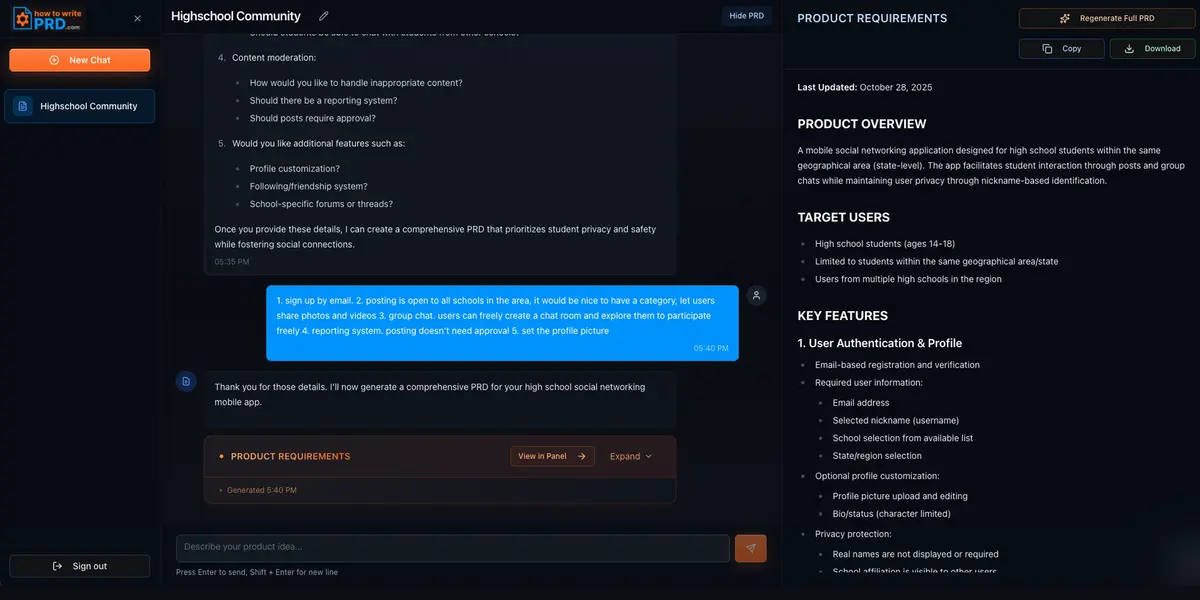Viewport: 1200px width, 600px height.
Task: Start a New Chat
Action: pos(79,60)
